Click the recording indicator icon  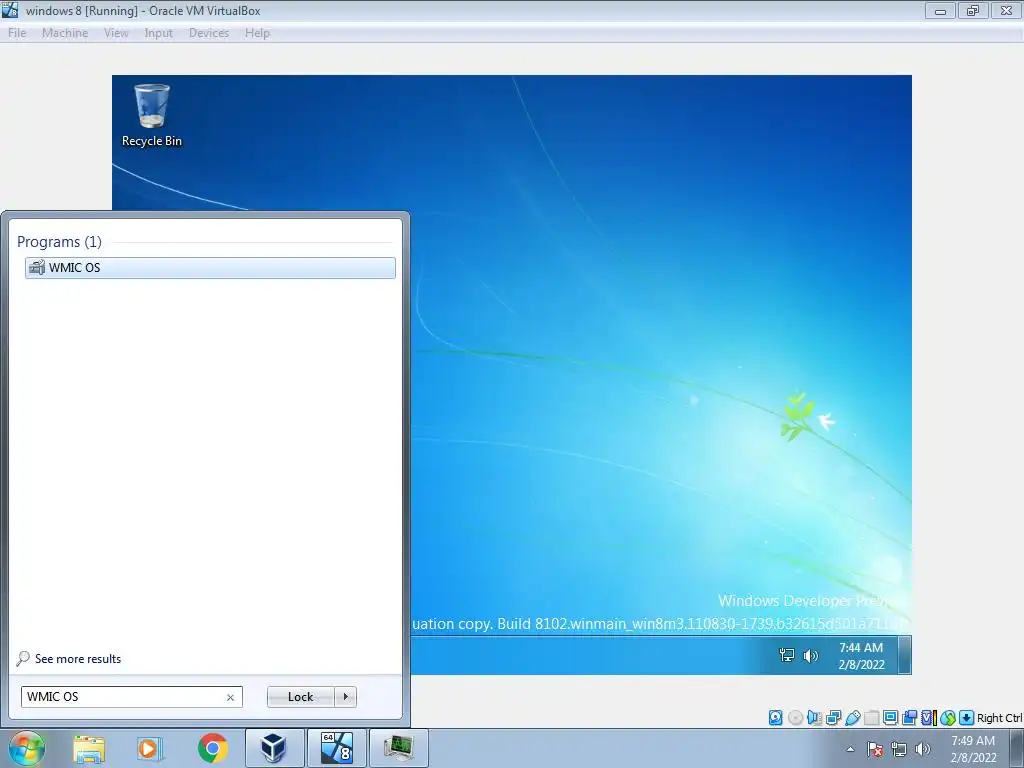[909, 718]
